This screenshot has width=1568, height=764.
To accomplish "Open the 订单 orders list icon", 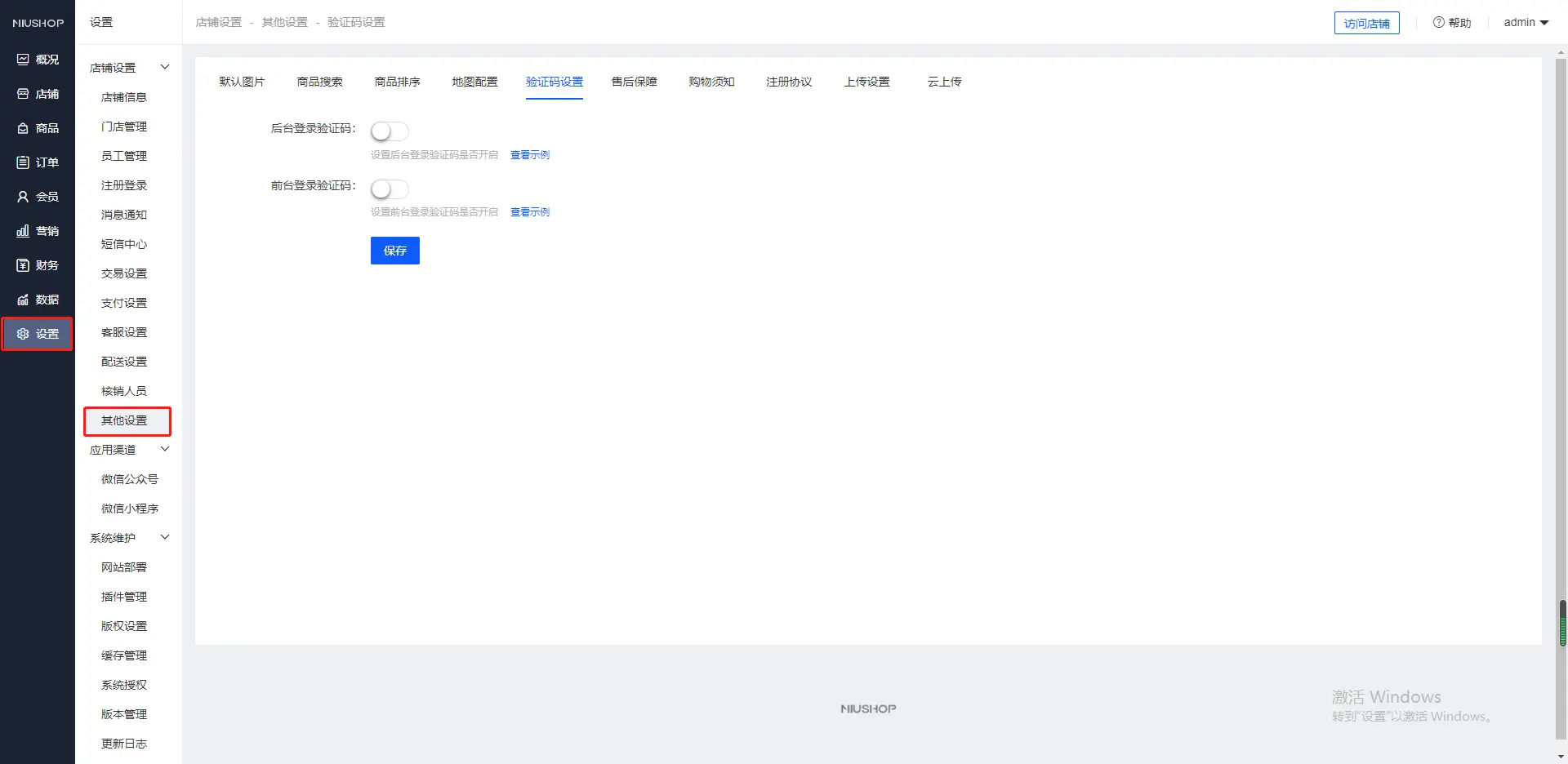I will point(23,162).
